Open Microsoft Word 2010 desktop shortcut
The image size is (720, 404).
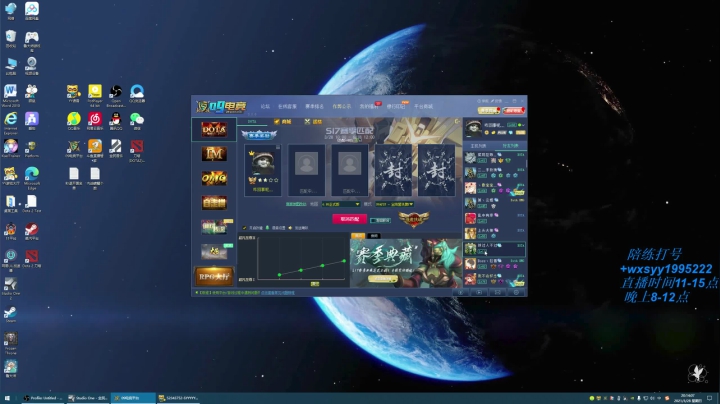pyautogui.click(x=11, y=95)
